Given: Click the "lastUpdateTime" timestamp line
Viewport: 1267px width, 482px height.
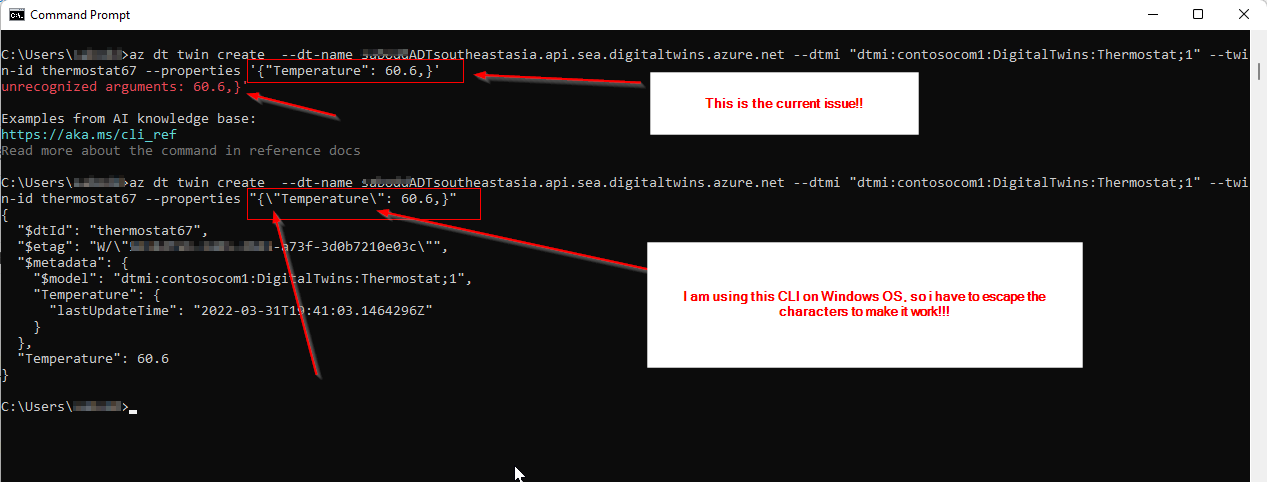Looking at the screenshot, I should [x=240, y=310].
